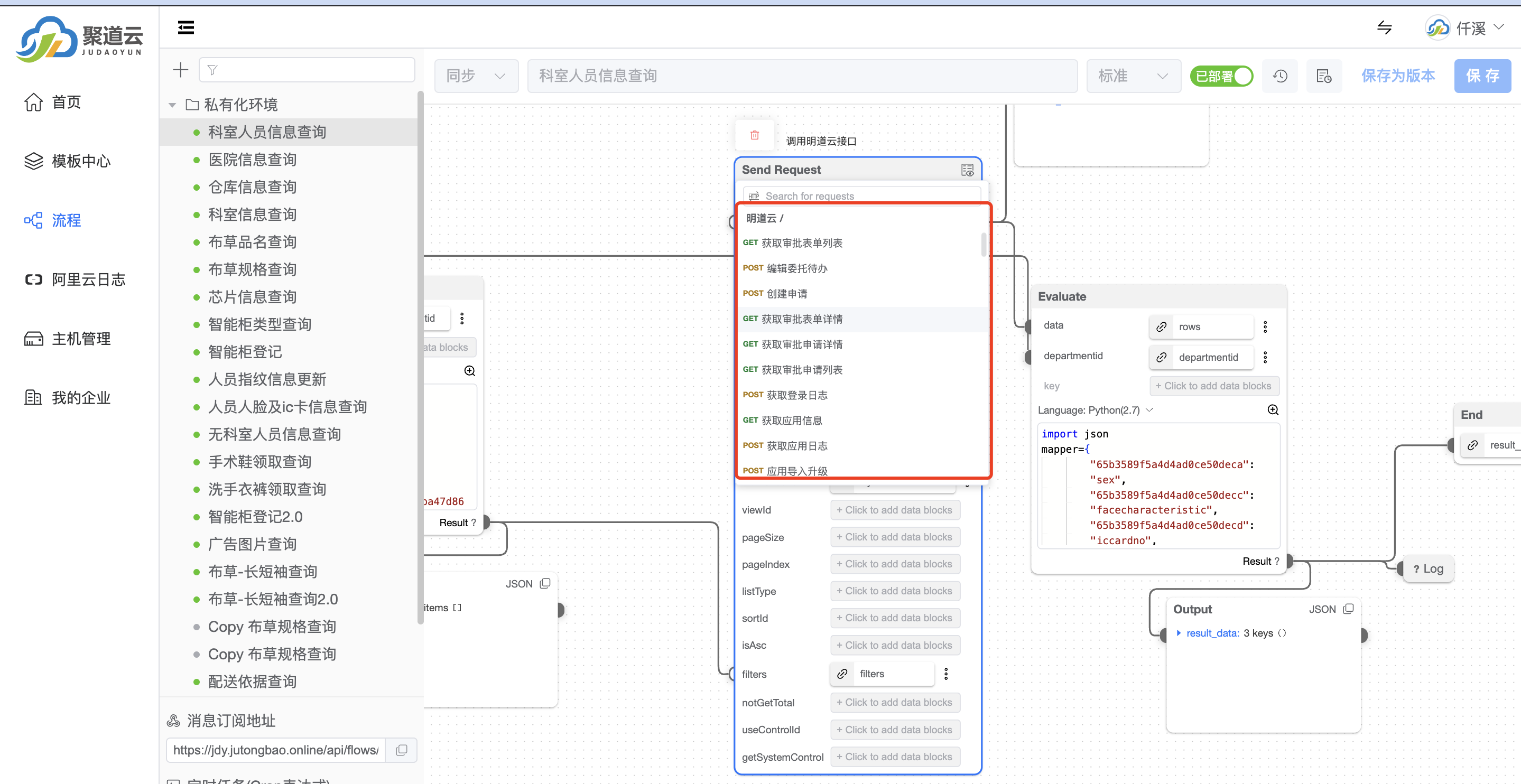Select the 仓库信息查询 flow
Screen dimensions: 1521x784
click(252, 187)
